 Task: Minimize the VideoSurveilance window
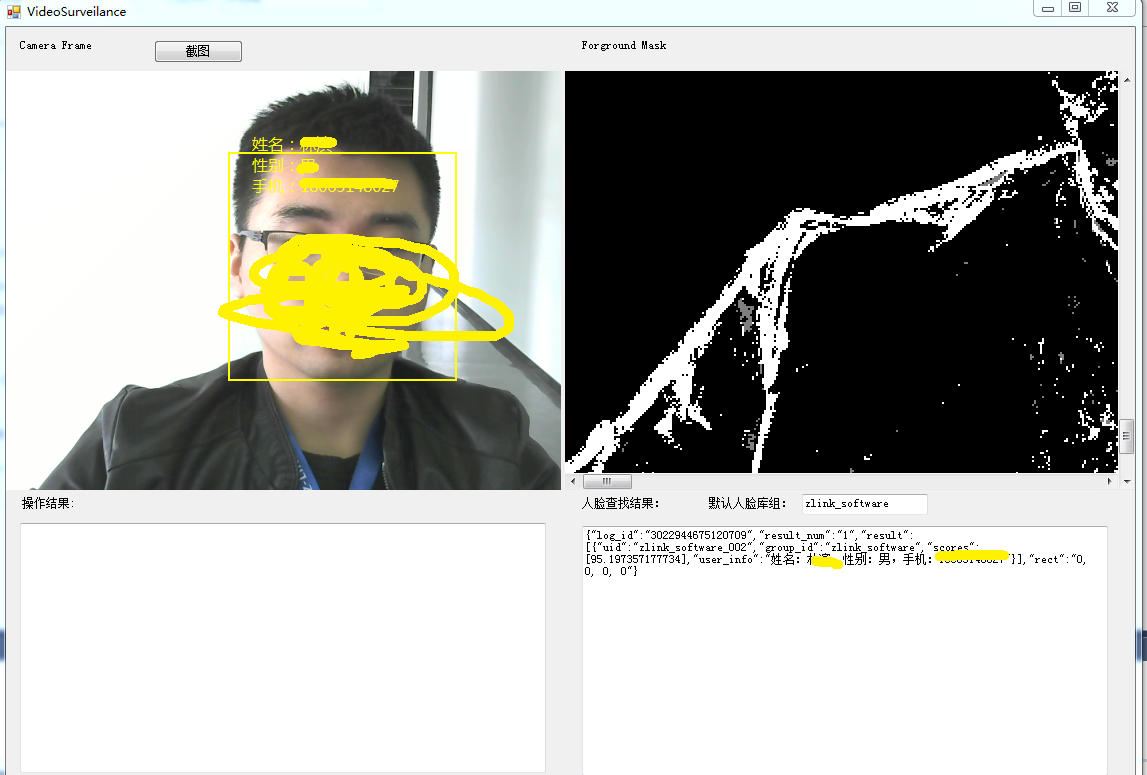coord(1048,7)
